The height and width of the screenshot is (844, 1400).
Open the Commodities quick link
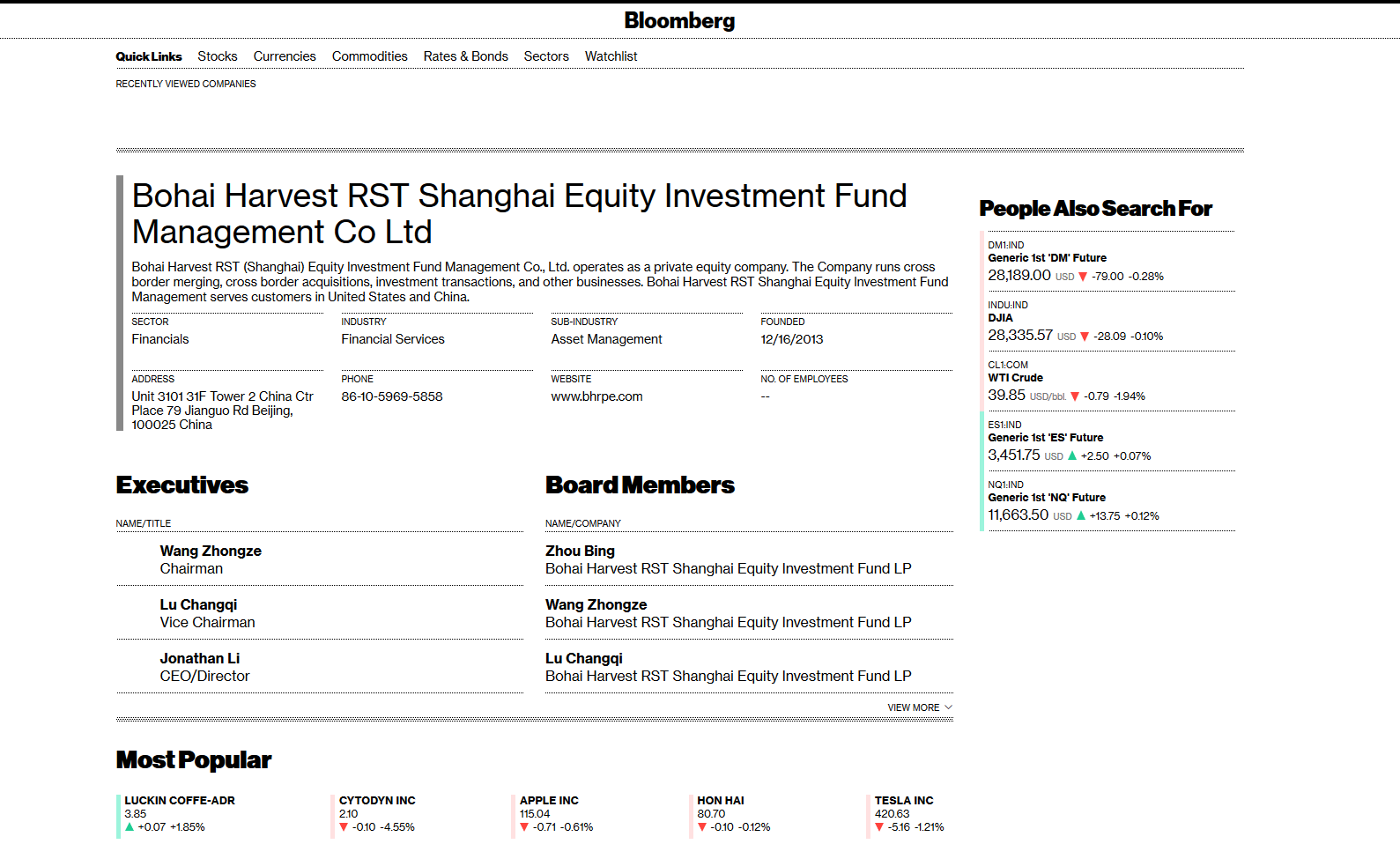click(x=370, y=56)
